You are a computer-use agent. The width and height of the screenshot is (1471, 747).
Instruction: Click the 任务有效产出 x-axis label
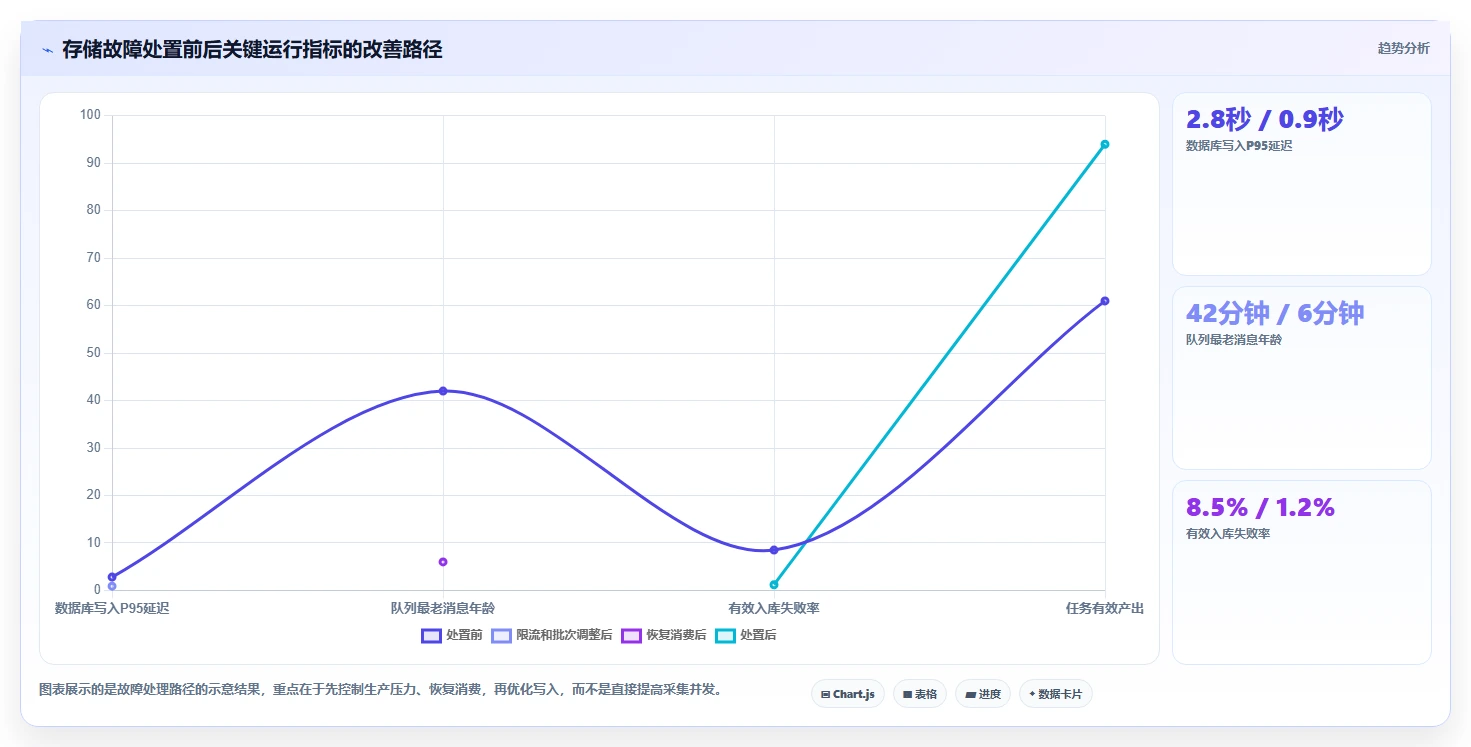point(1105,608)
